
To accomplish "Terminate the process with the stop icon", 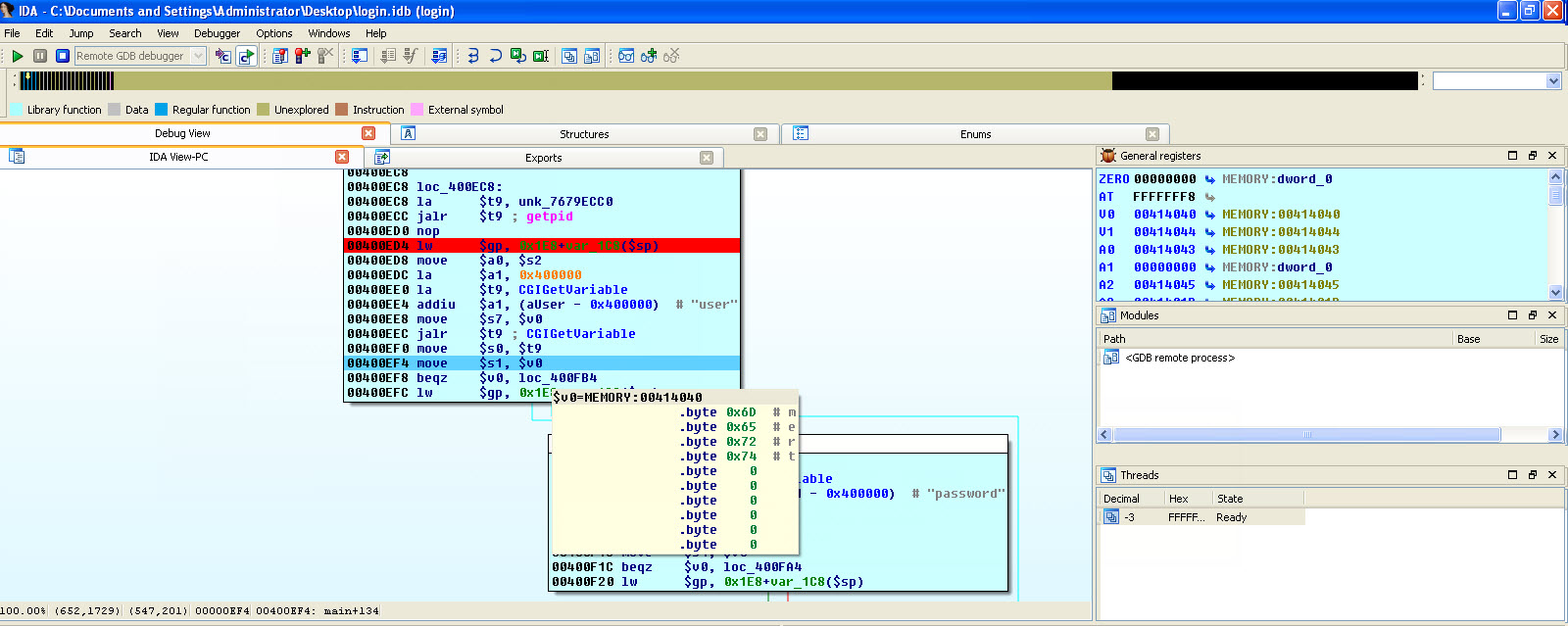I will click(63, 56).
